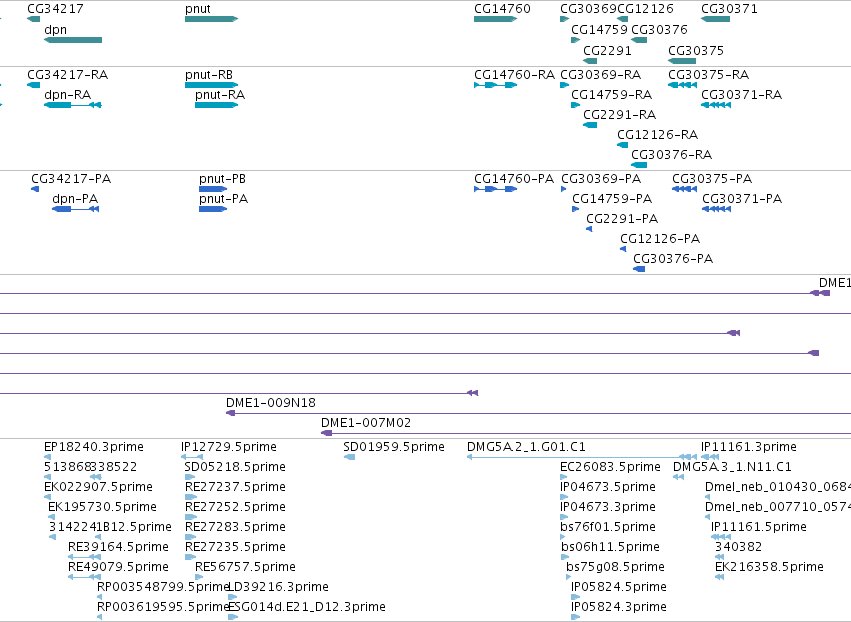Viewport: 851px width, 622px height.
Task: Open the CG12126-RA transcript label
Action: [x=657, y=135]
